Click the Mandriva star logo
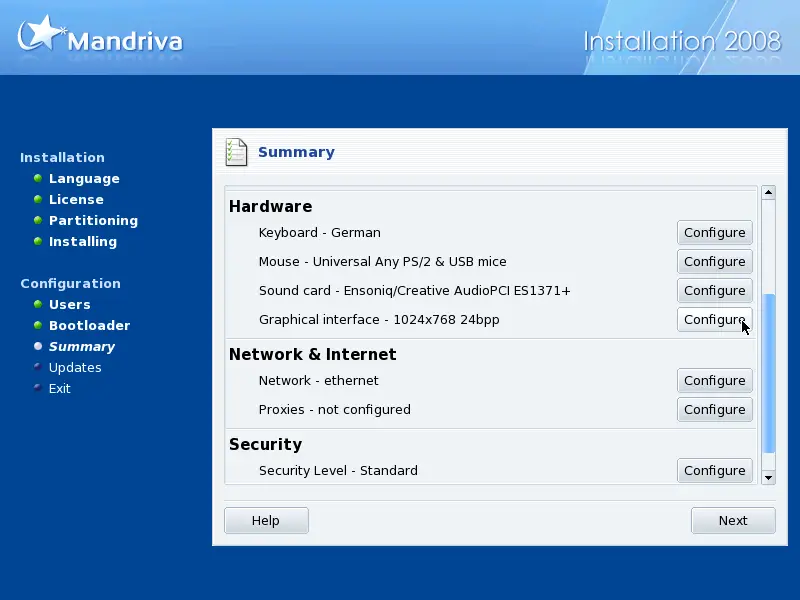Image resolution: width=800 pixels, height=600 pixels. pos(41,34)
